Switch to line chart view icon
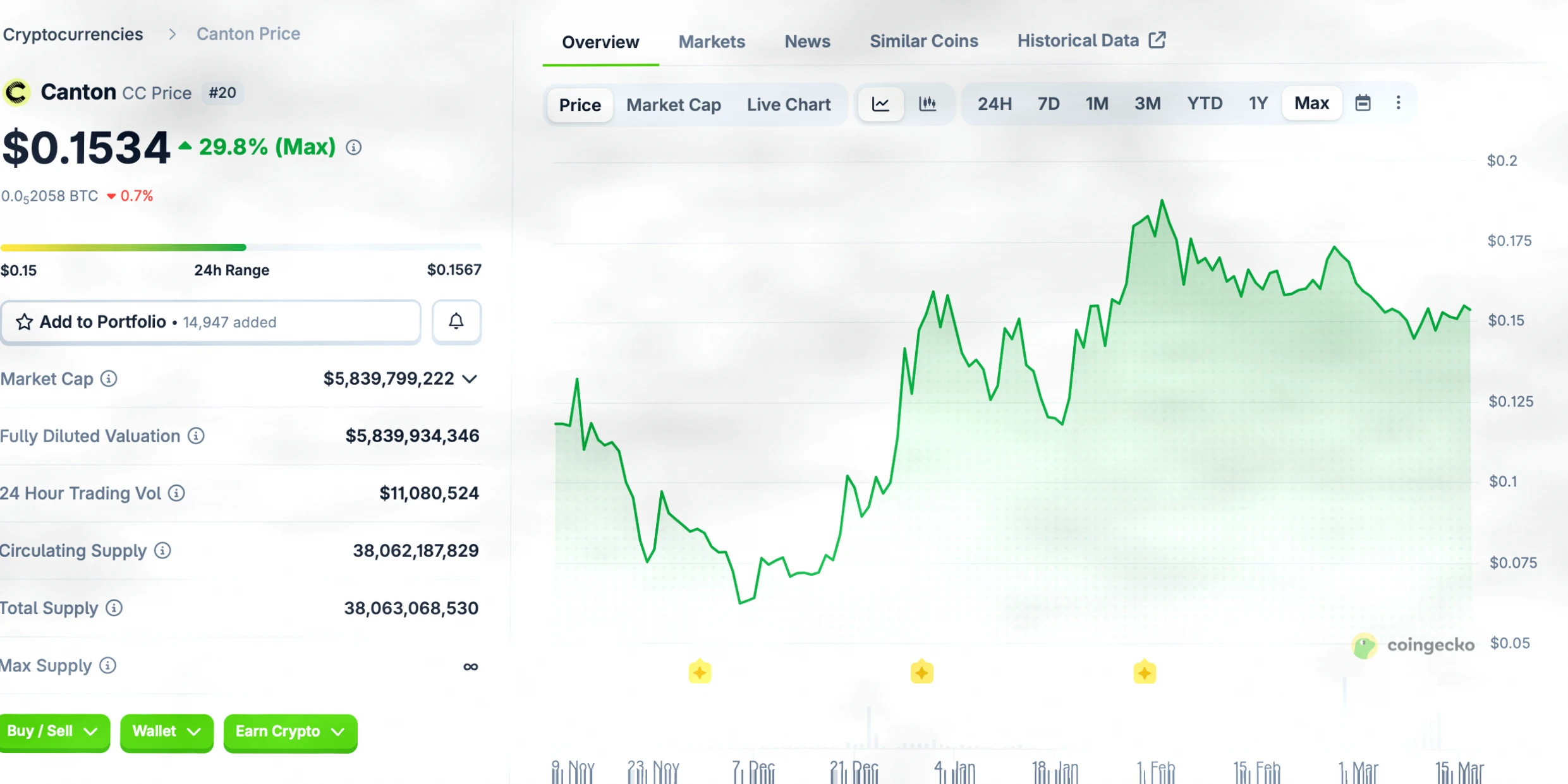This screenshot has height=784, width=1568. [880, 104]
